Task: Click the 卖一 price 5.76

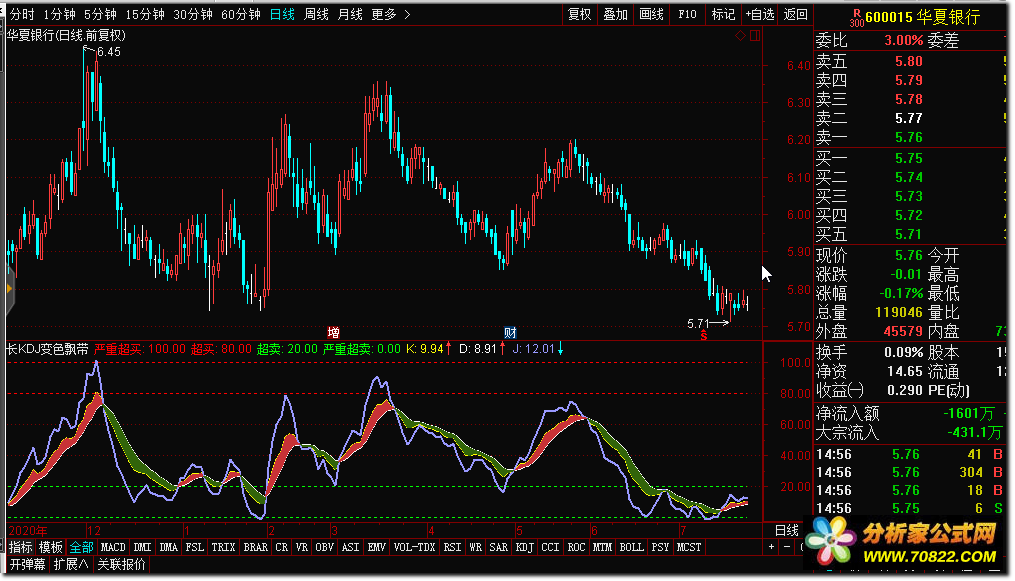Action: coord(908,137)
